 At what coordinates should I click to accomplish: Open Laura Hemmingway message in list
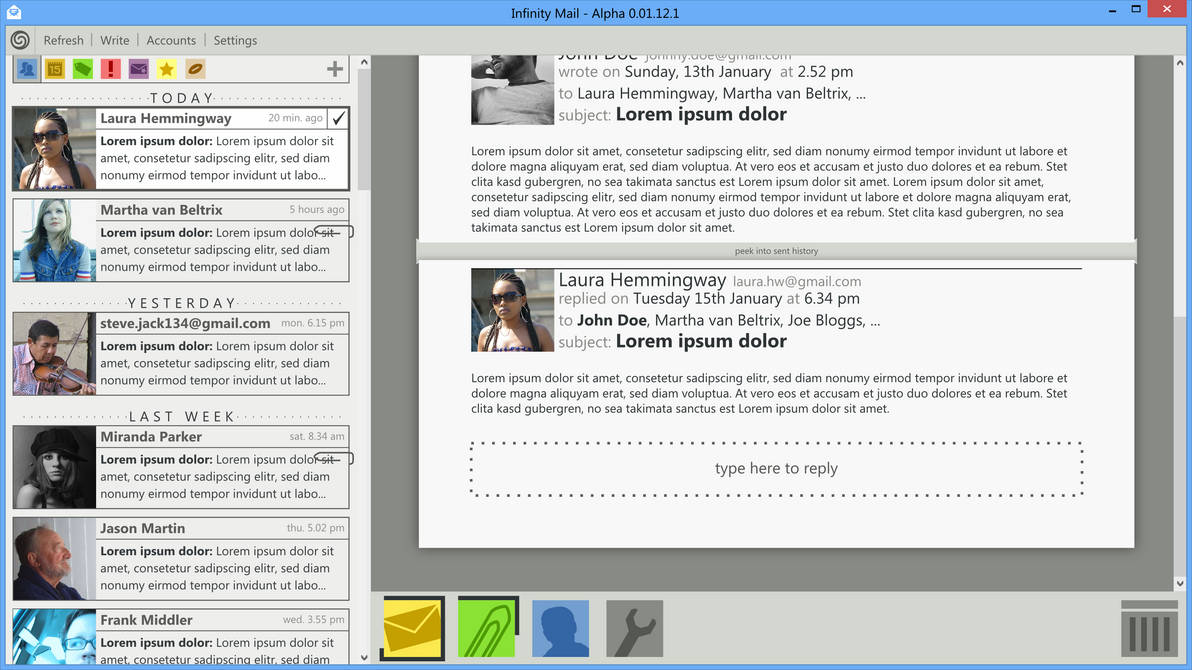click(x=181, y=148)
